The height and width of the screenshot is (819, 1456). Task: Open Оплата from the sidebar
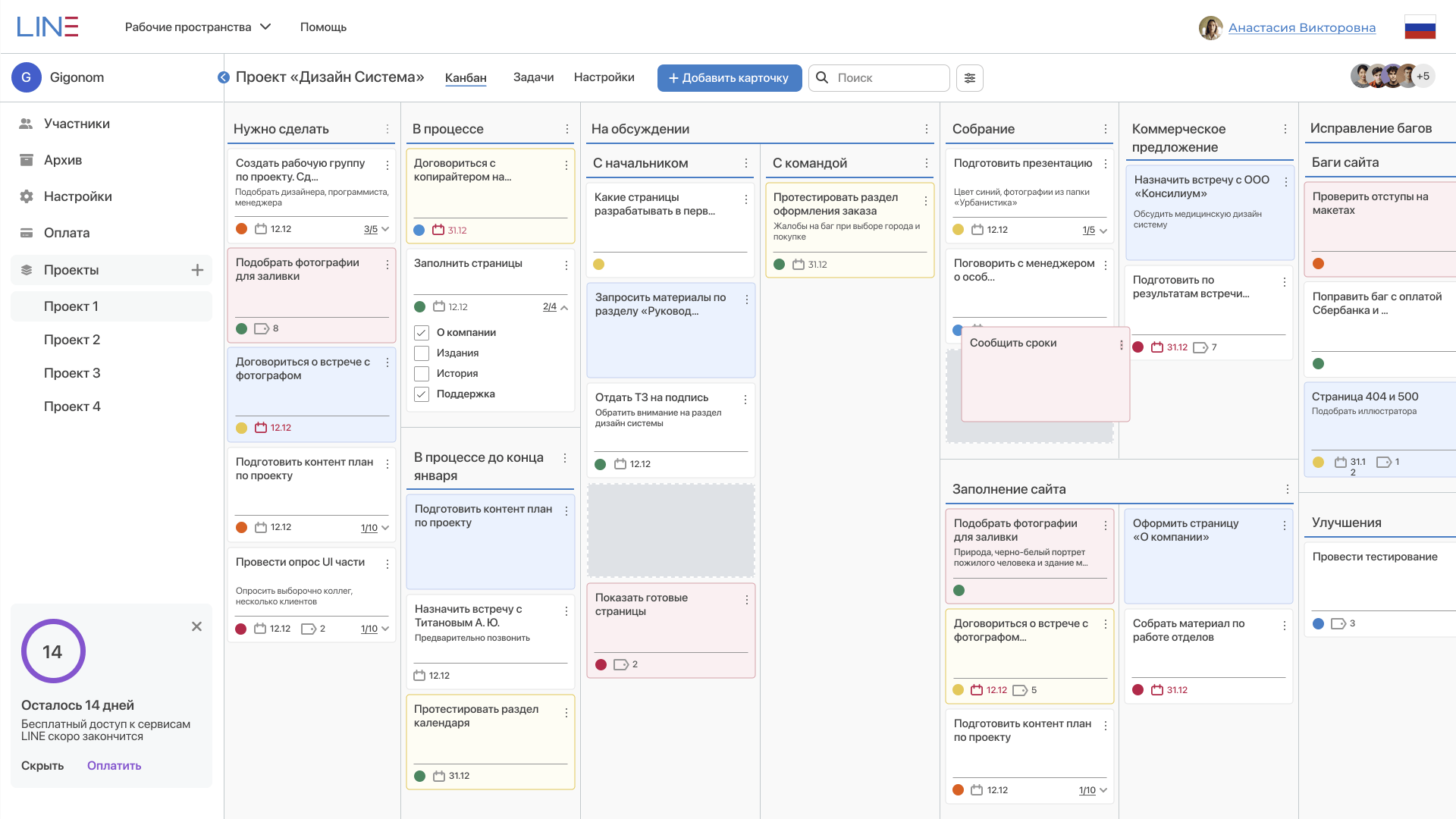pos(67,233)
